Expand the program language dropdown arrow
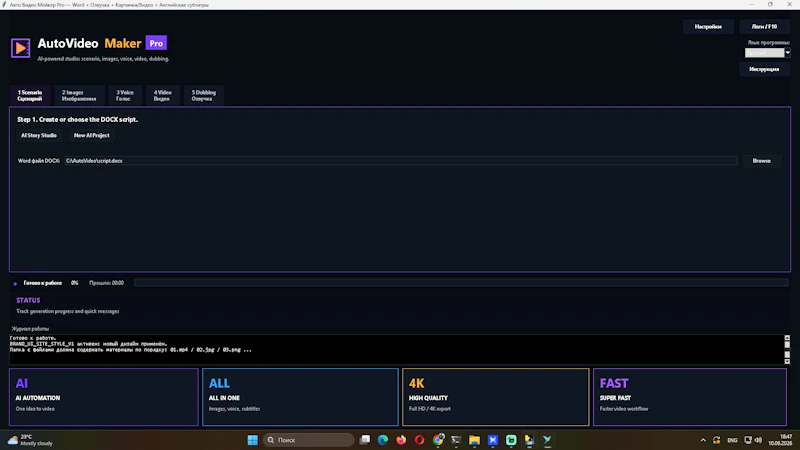800x450 pixels. point(787,53)
